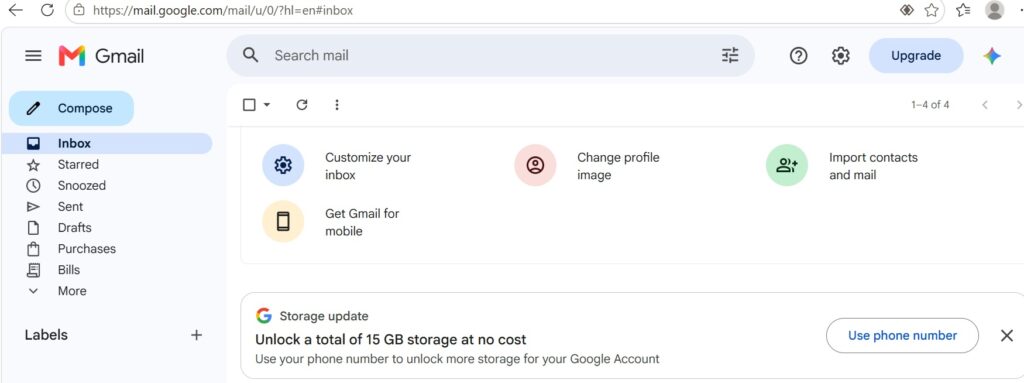
Task: Open the Settings gear icon
Action: point(840,56)
